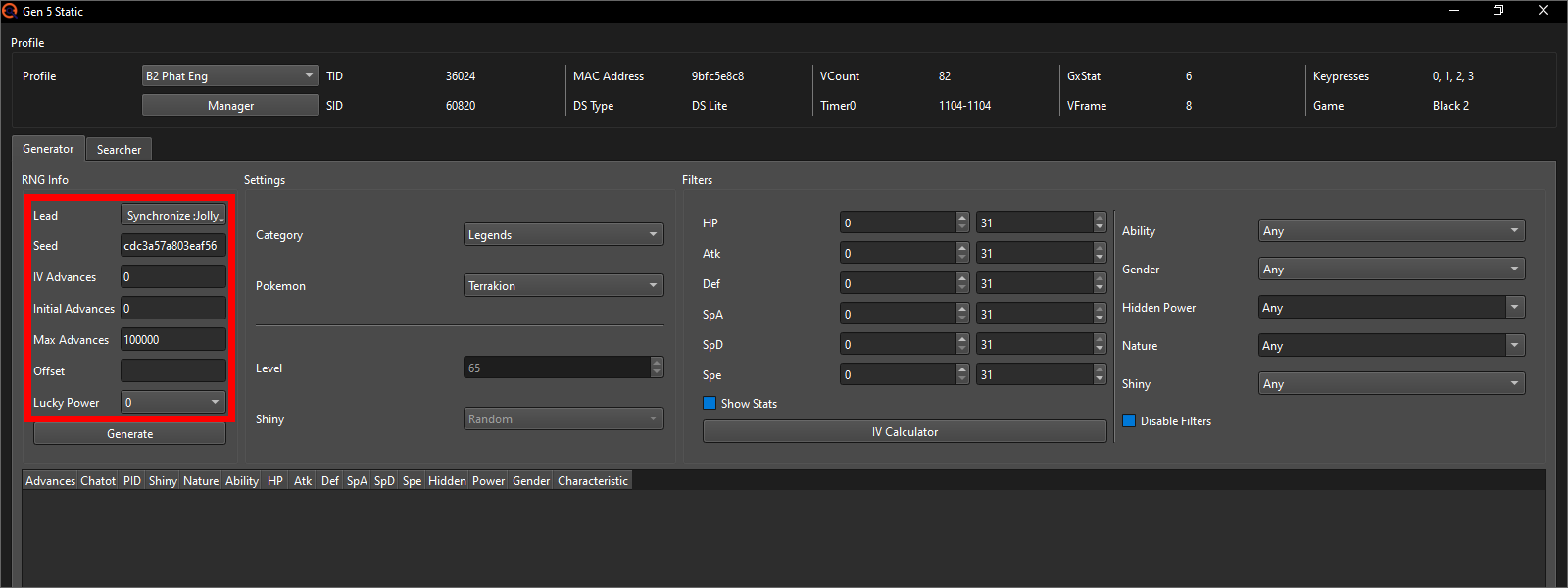Image resolution: width=1568 pixels, height=588 pixels.
Task: Click the Hidden Power column header
Action: coord(466,480)
